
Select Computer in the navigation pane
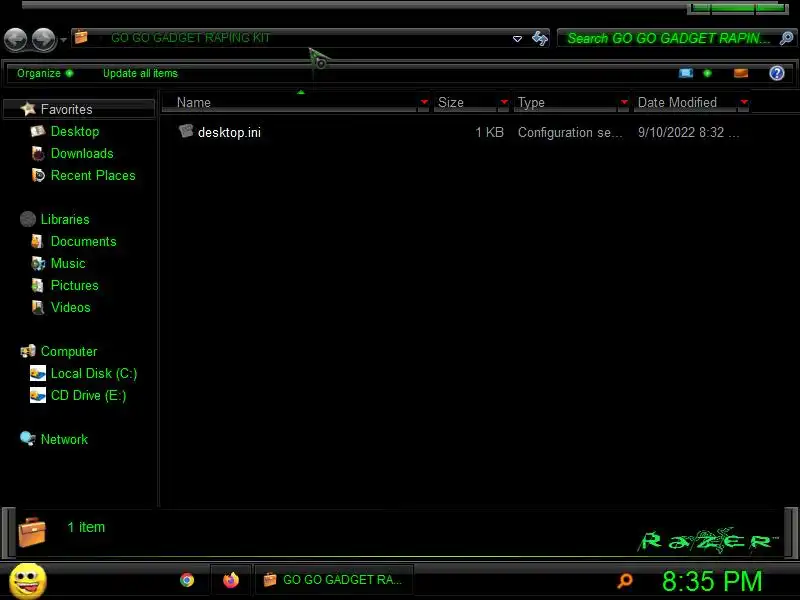coord(69,352)
